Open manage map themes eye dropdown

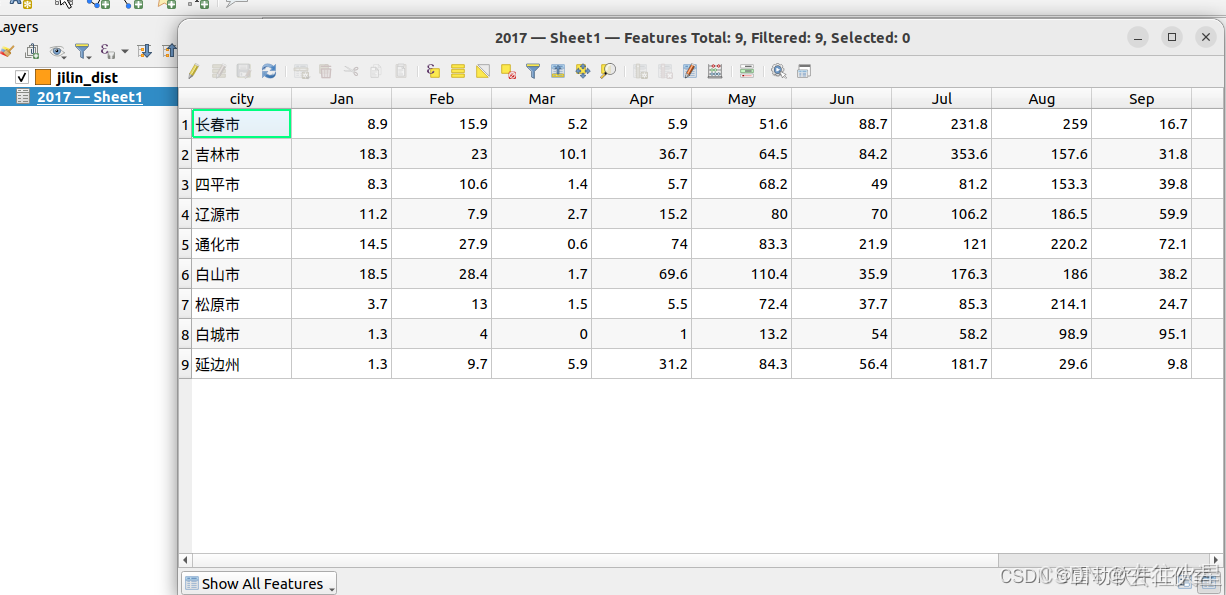(x=58, y=51)
